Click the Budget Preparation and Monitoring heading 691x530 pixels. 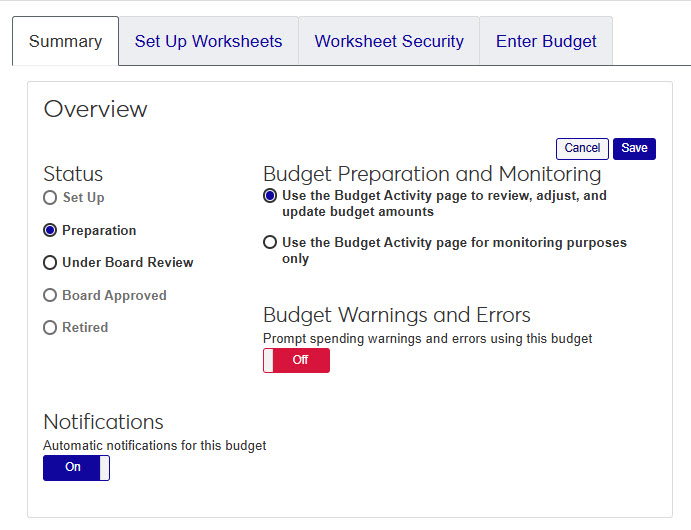pyautogui.click(x=432, y=174)
